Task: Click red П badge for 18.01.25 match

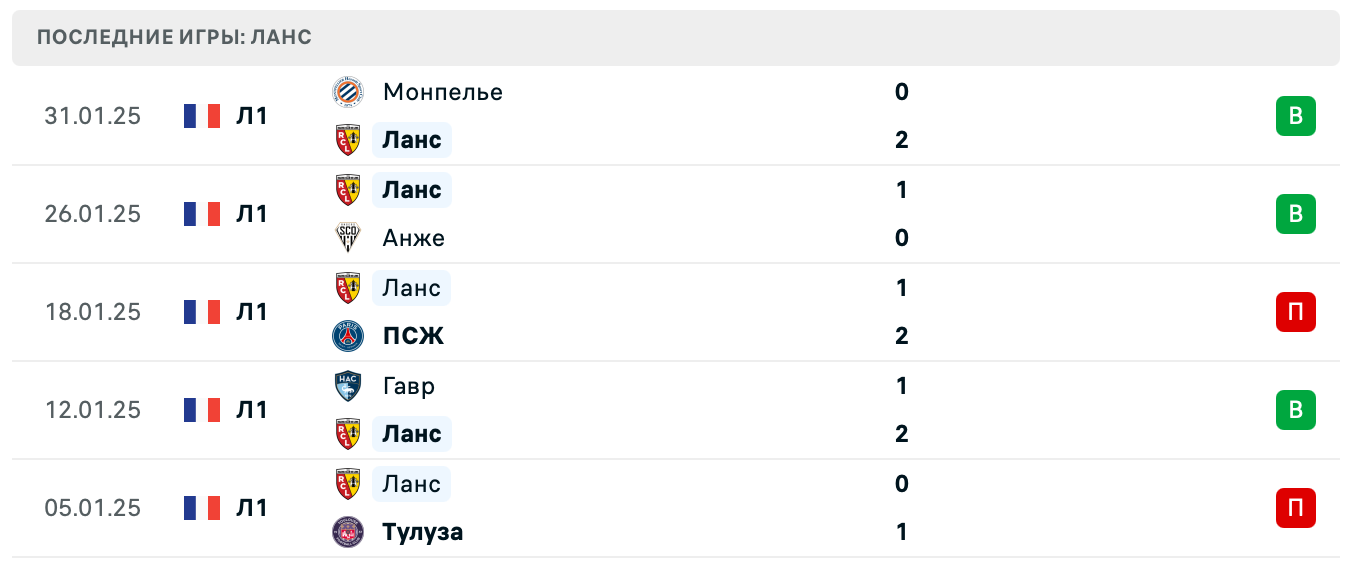Action: point(1295,312)
